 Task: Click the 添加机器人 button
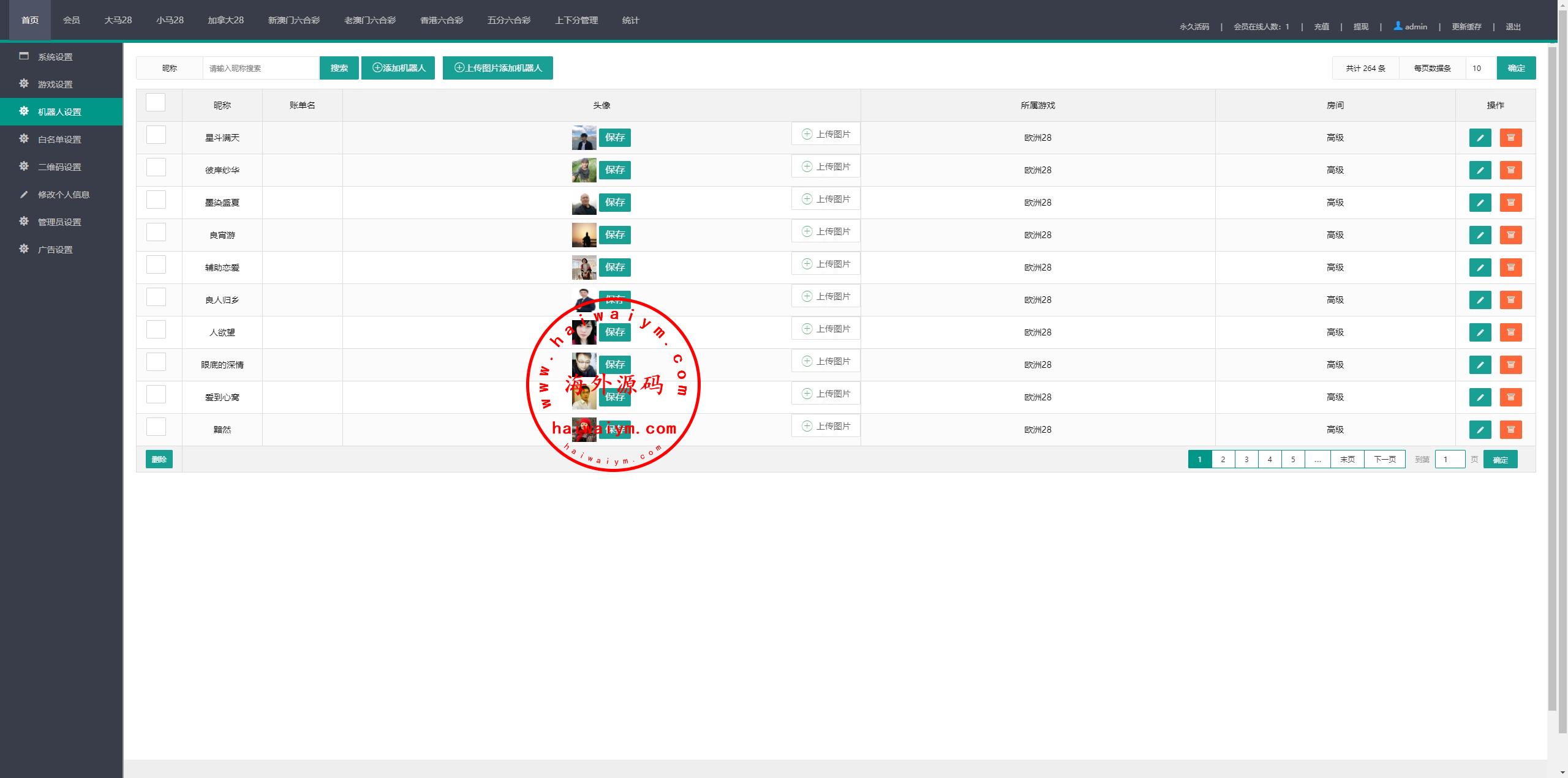pos(398,68)
